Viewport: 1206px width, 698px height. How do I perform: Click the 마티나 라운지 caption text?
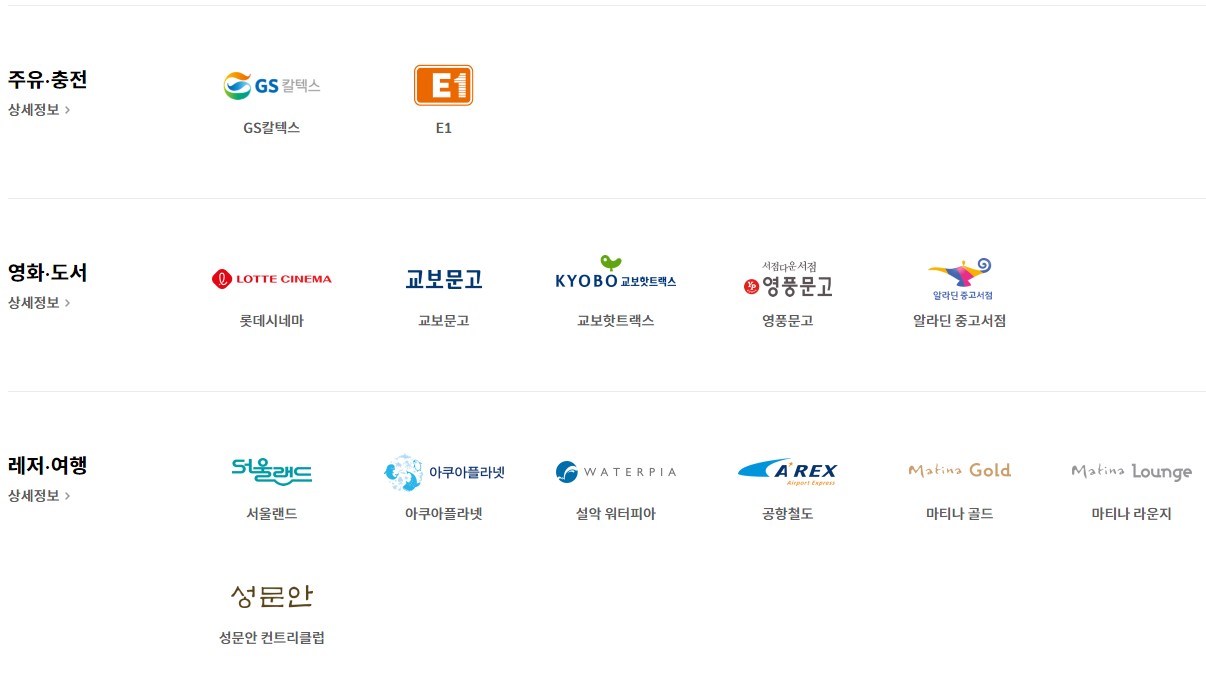coord(1132,514)
